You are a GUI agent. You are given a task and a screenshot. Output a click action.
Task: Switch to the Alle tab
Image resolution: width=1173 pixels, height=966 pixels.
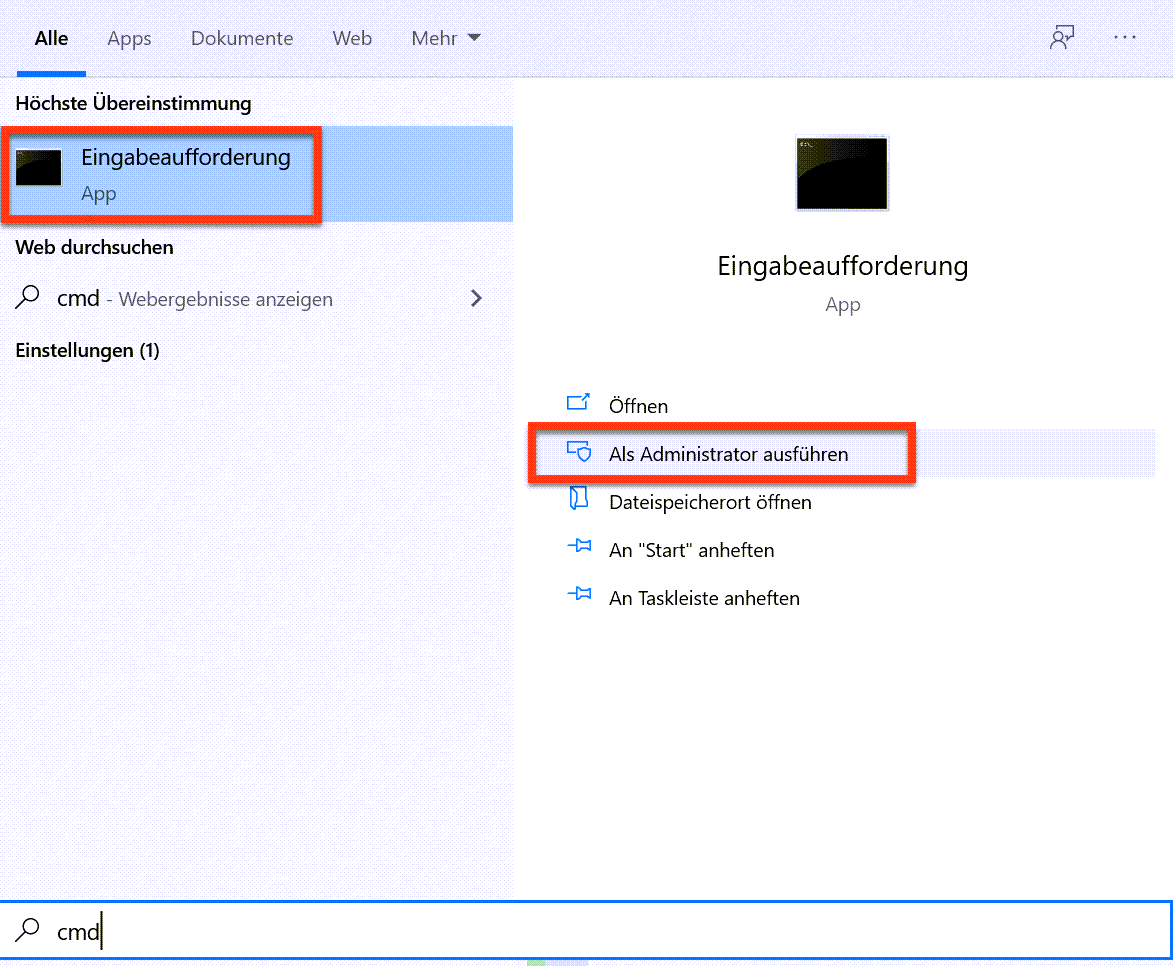click(x=51, y=38)
